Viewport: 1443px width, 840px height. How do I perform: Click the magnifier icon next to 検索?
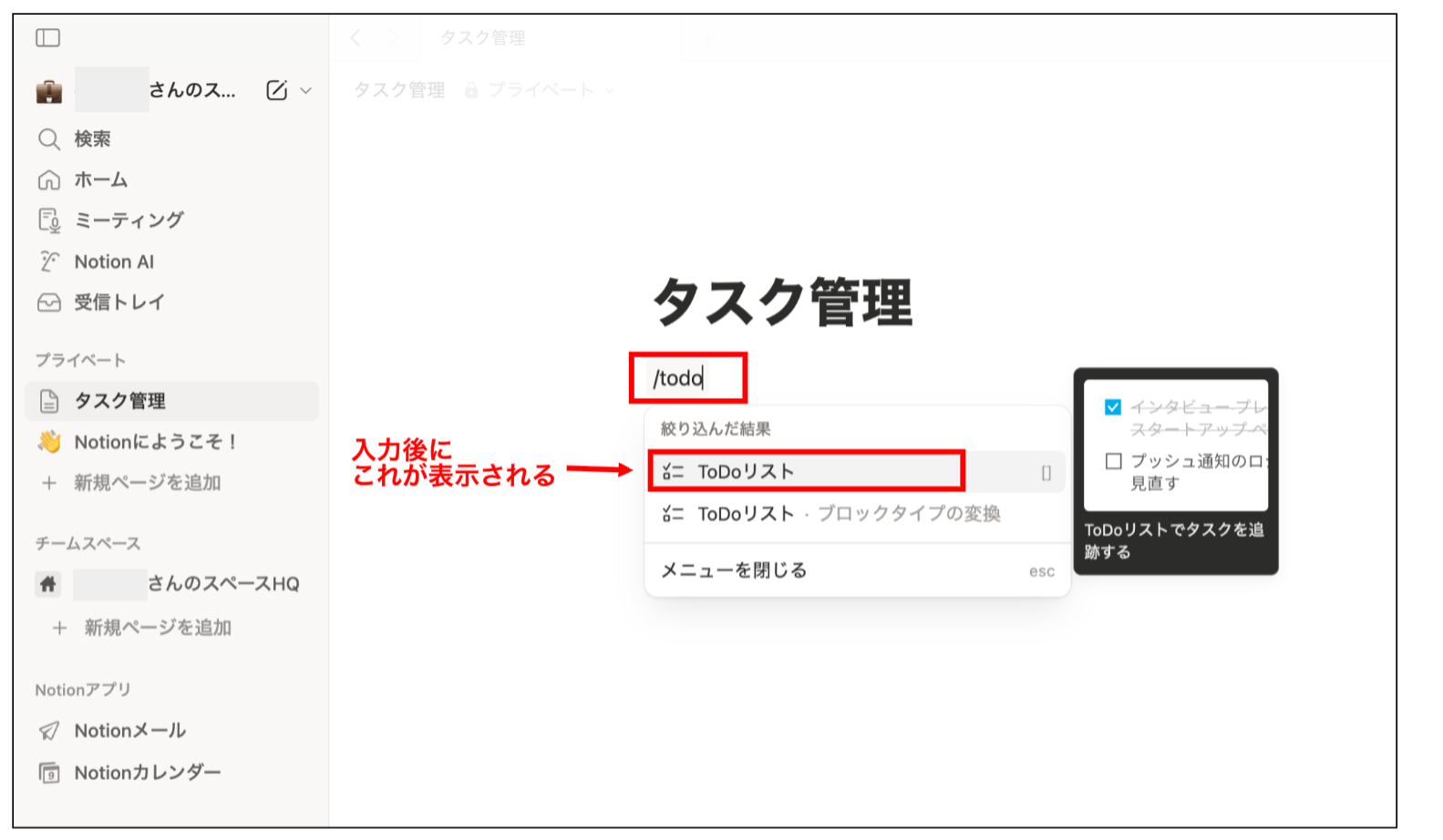(49, 138)
